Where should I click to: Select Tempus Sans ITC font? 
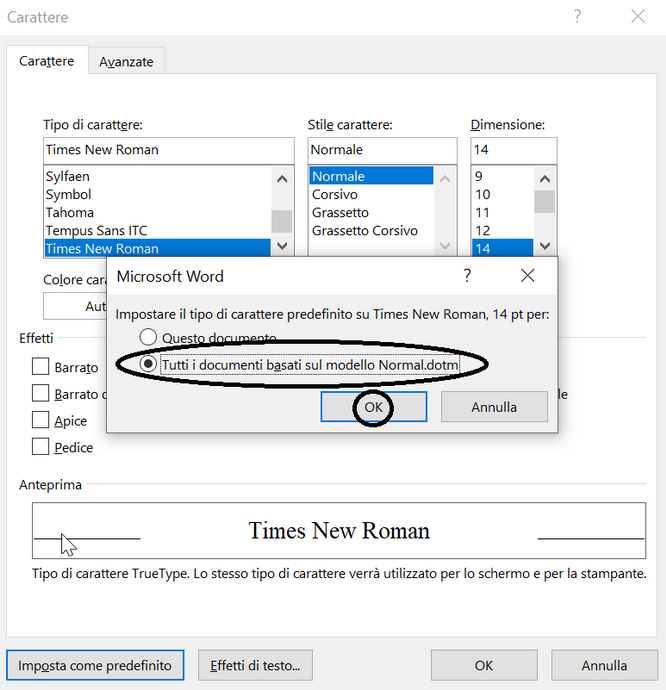coord(158,230)
